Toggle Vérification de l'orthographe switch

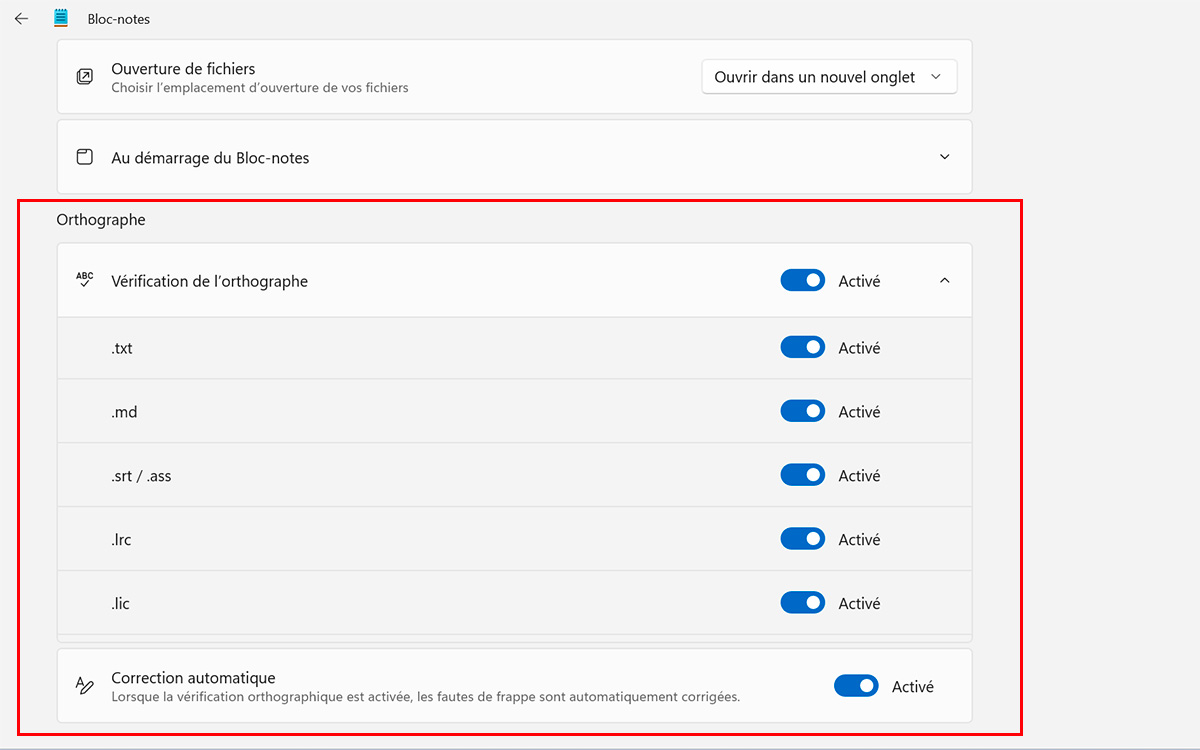(x=802, y=281)
